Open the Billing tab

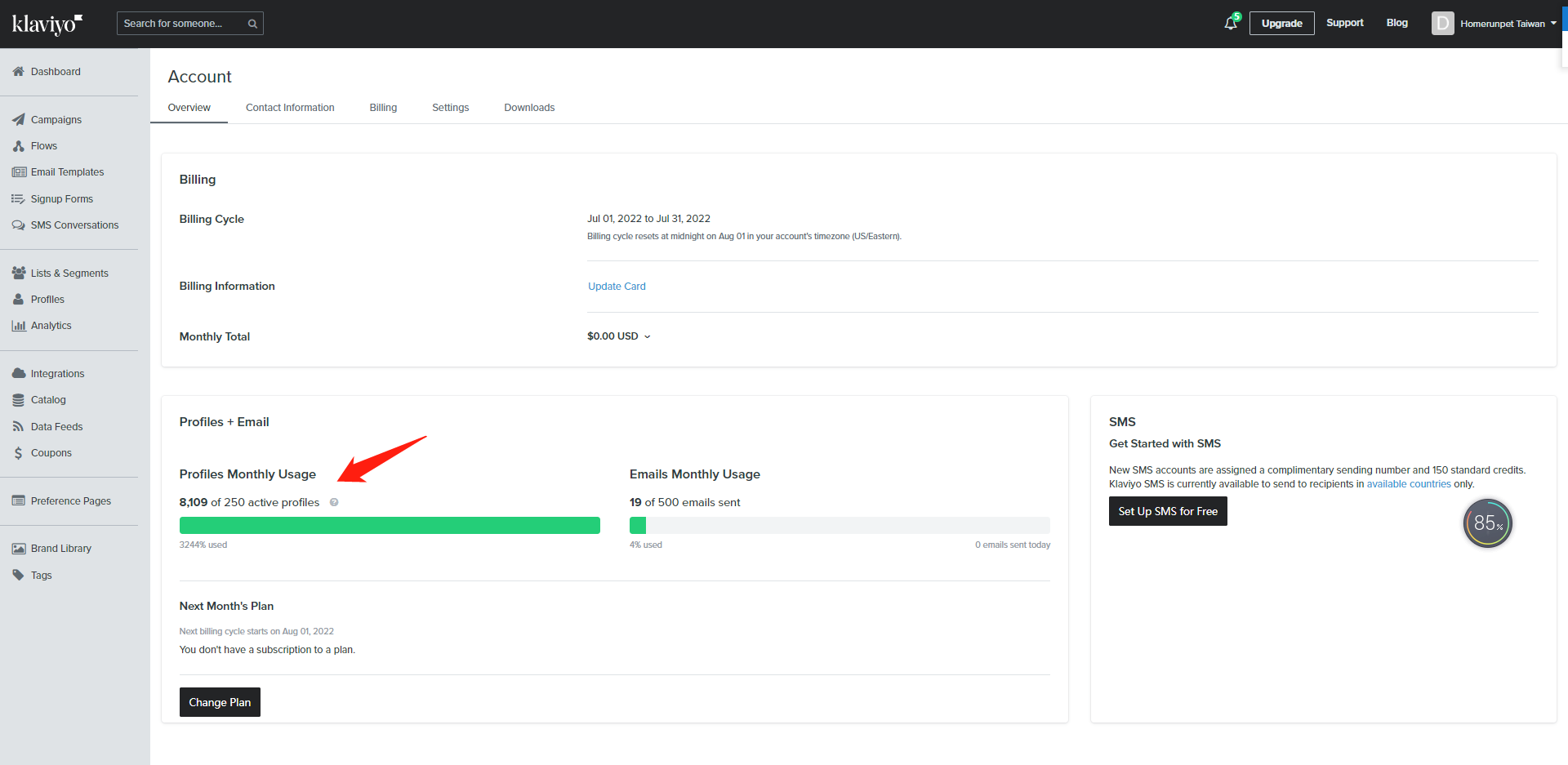click(383, 108)
